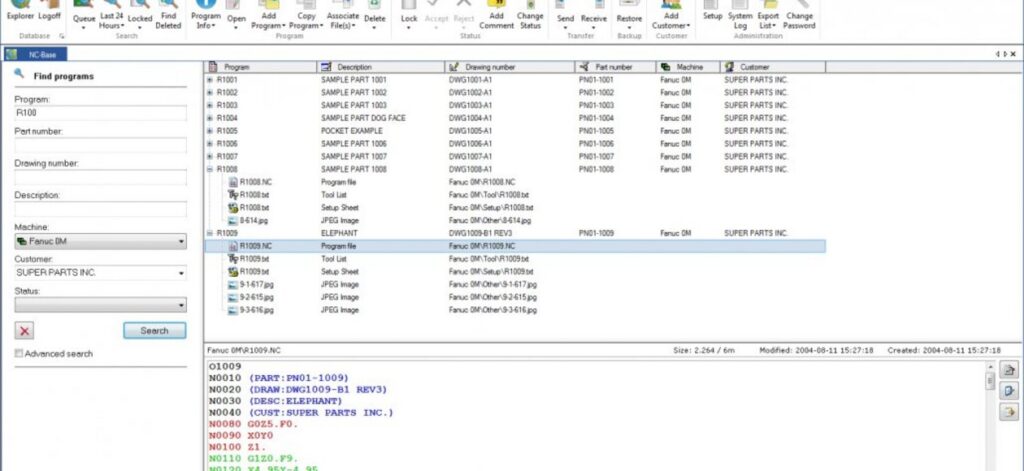The height and width of the screenshot is (471, 1024).
Task: Open the Customer dropdown
Action: point(101,273)
